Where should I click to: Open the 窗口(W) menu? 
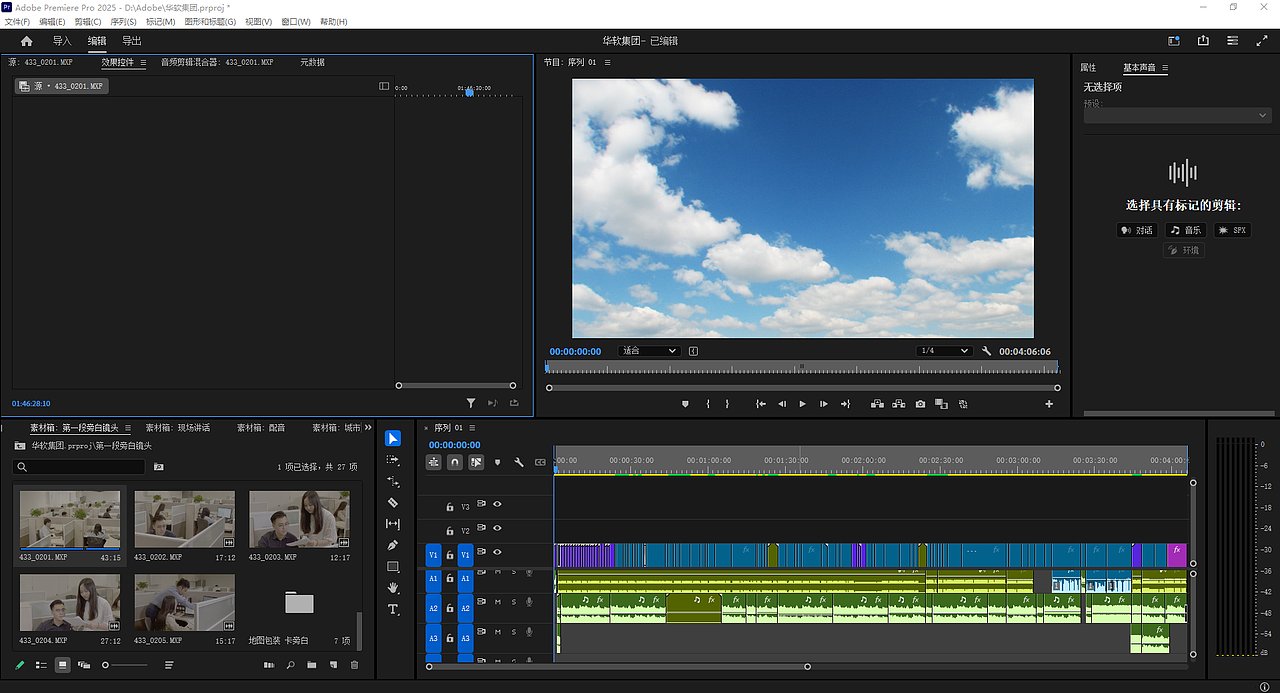point(295,21)
